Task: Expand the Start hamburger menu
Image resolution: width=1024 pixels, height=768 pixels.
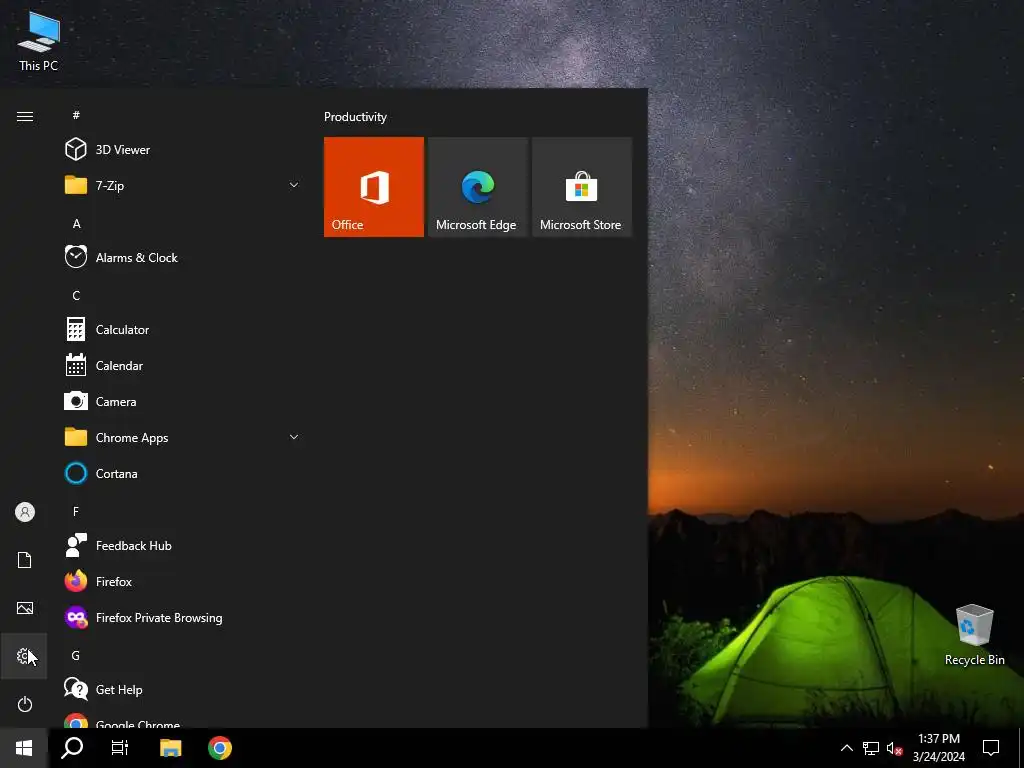Action: 24,116
